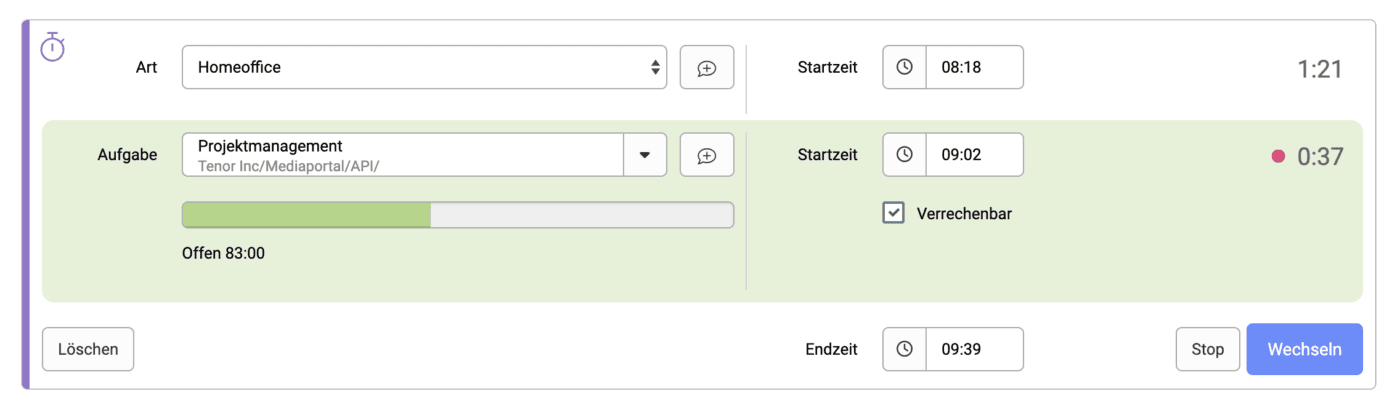
Task: Click the clock icon beside 09:02
Action: pos(904,155)
